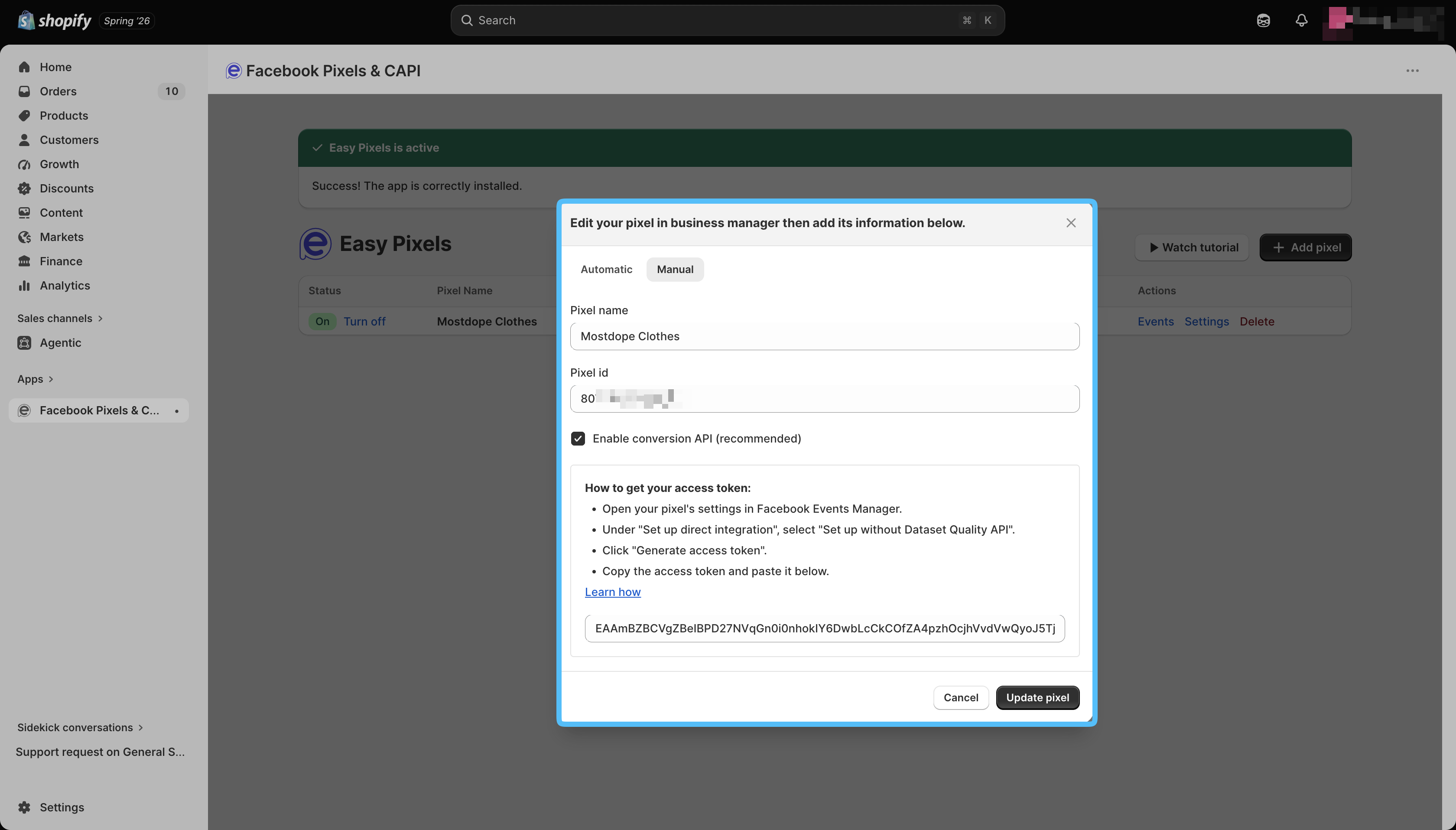Open Customers in the sidebar
1456x830 pixels.
click(69, 140)
